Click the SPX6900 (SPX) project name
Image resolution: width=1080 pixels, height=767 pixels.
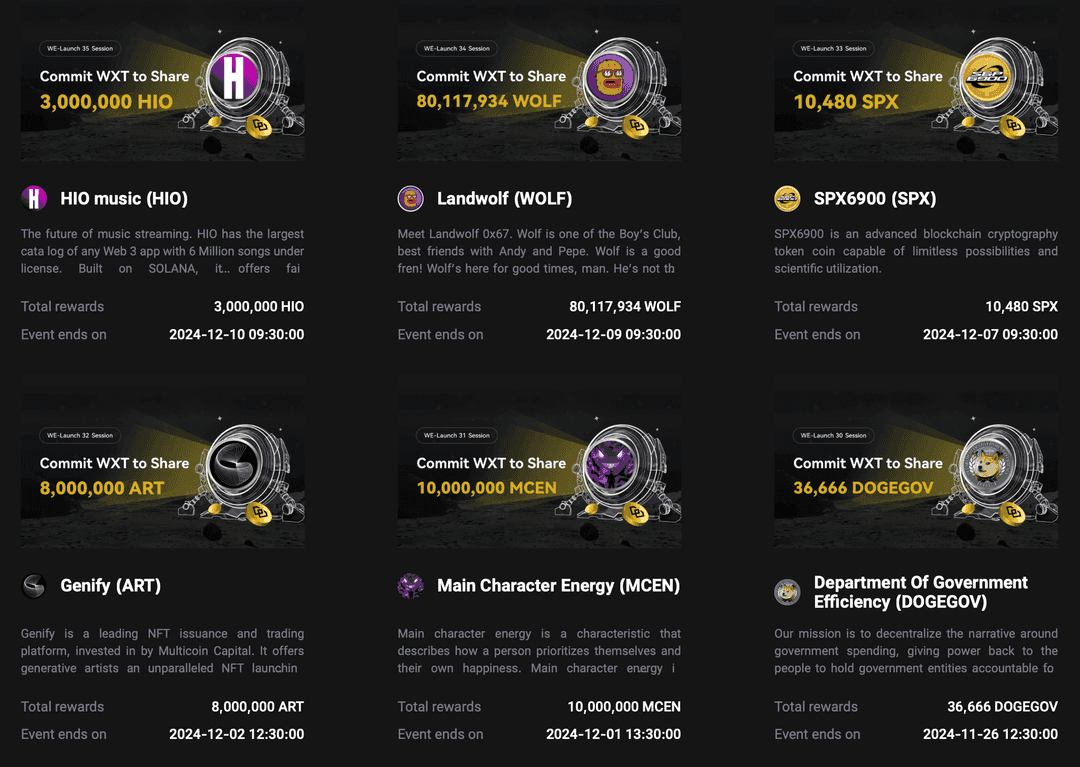pyautogui.click(x=875, y=197)
